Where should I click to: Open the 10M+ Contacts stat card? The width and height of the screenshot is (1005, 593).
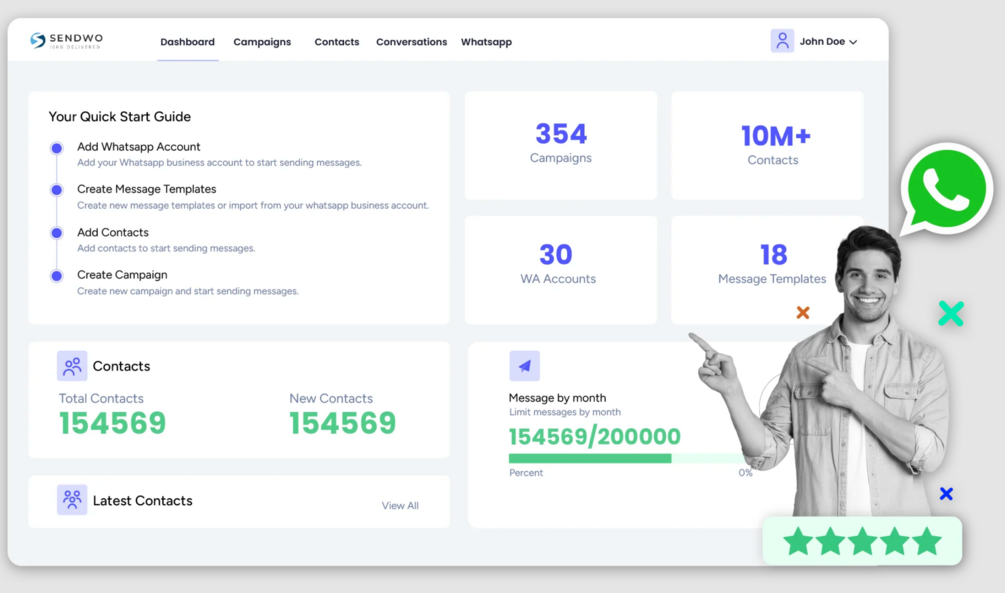767,145
